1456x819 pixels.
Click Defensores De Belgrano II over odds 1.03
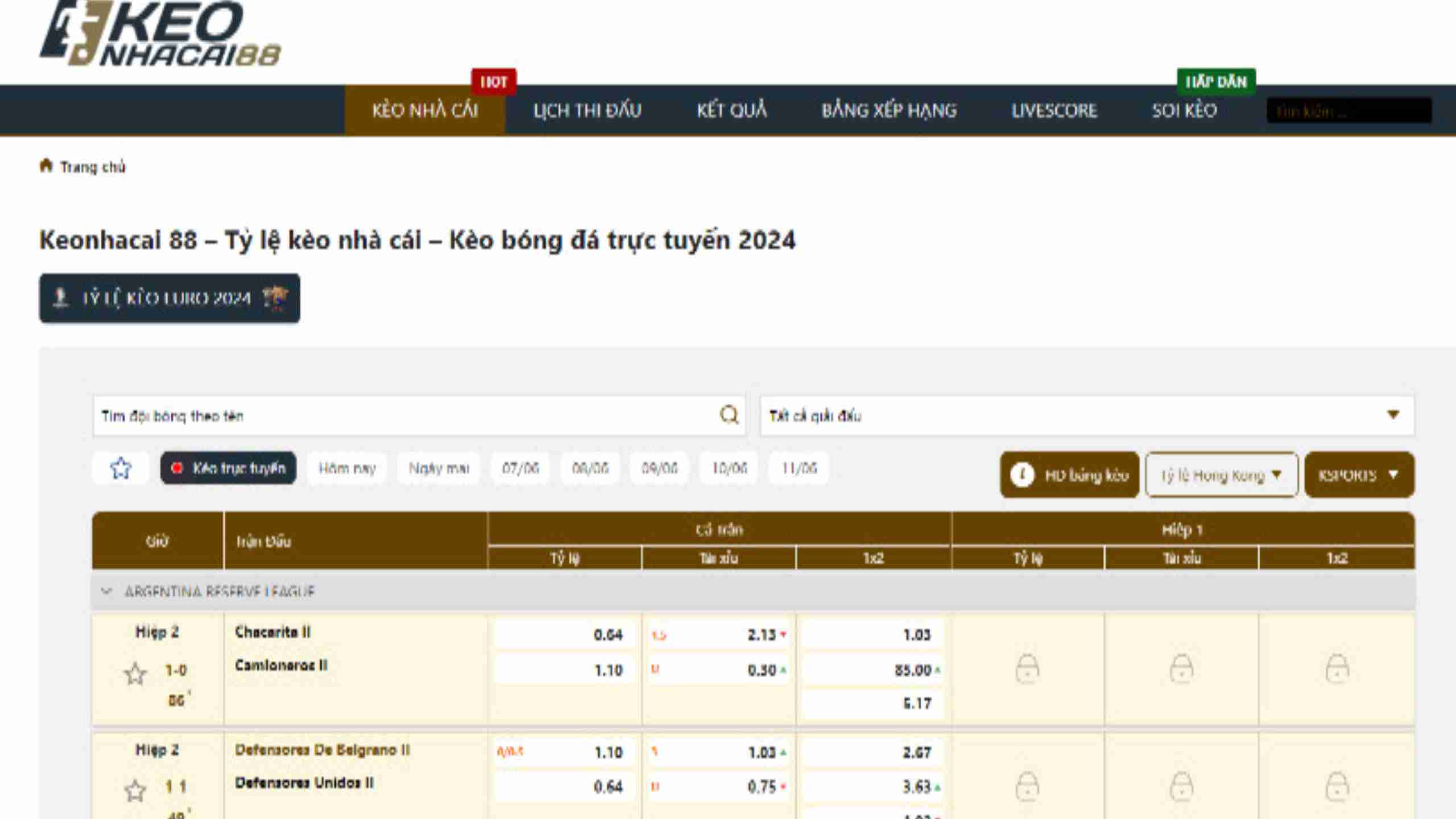tap(719, 752)
